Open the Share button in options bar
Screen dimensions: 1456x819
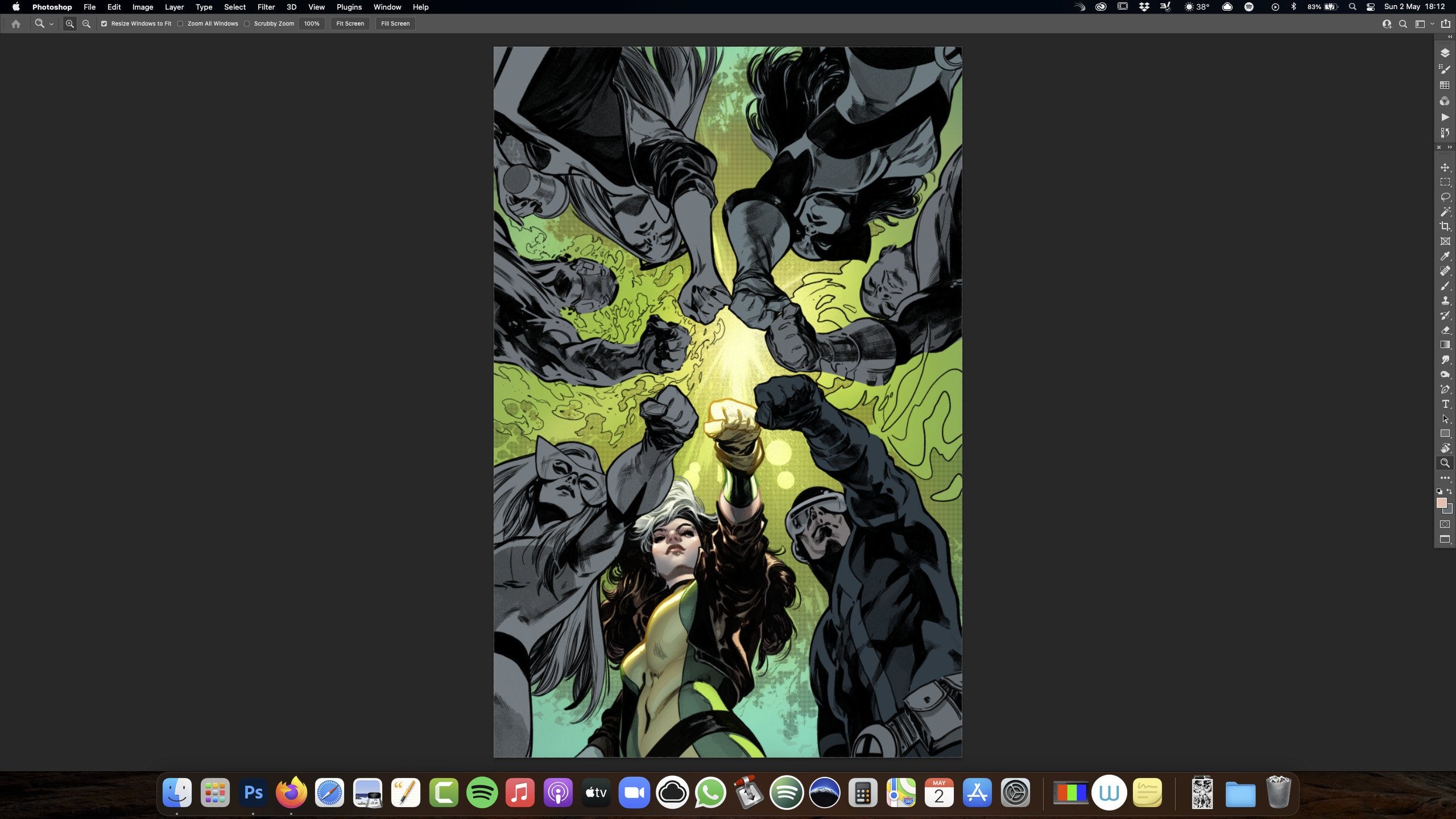[1445, 24]
